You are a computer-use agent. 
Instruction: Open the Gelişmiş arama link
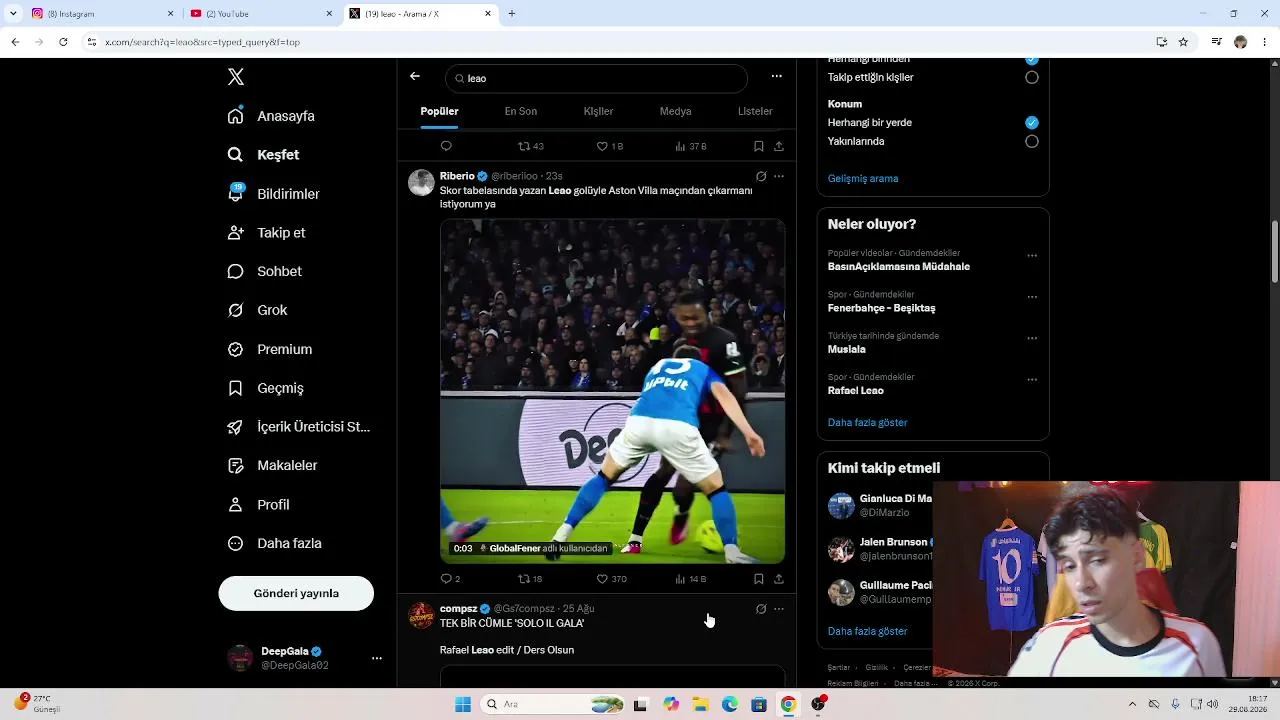[863, 178]
